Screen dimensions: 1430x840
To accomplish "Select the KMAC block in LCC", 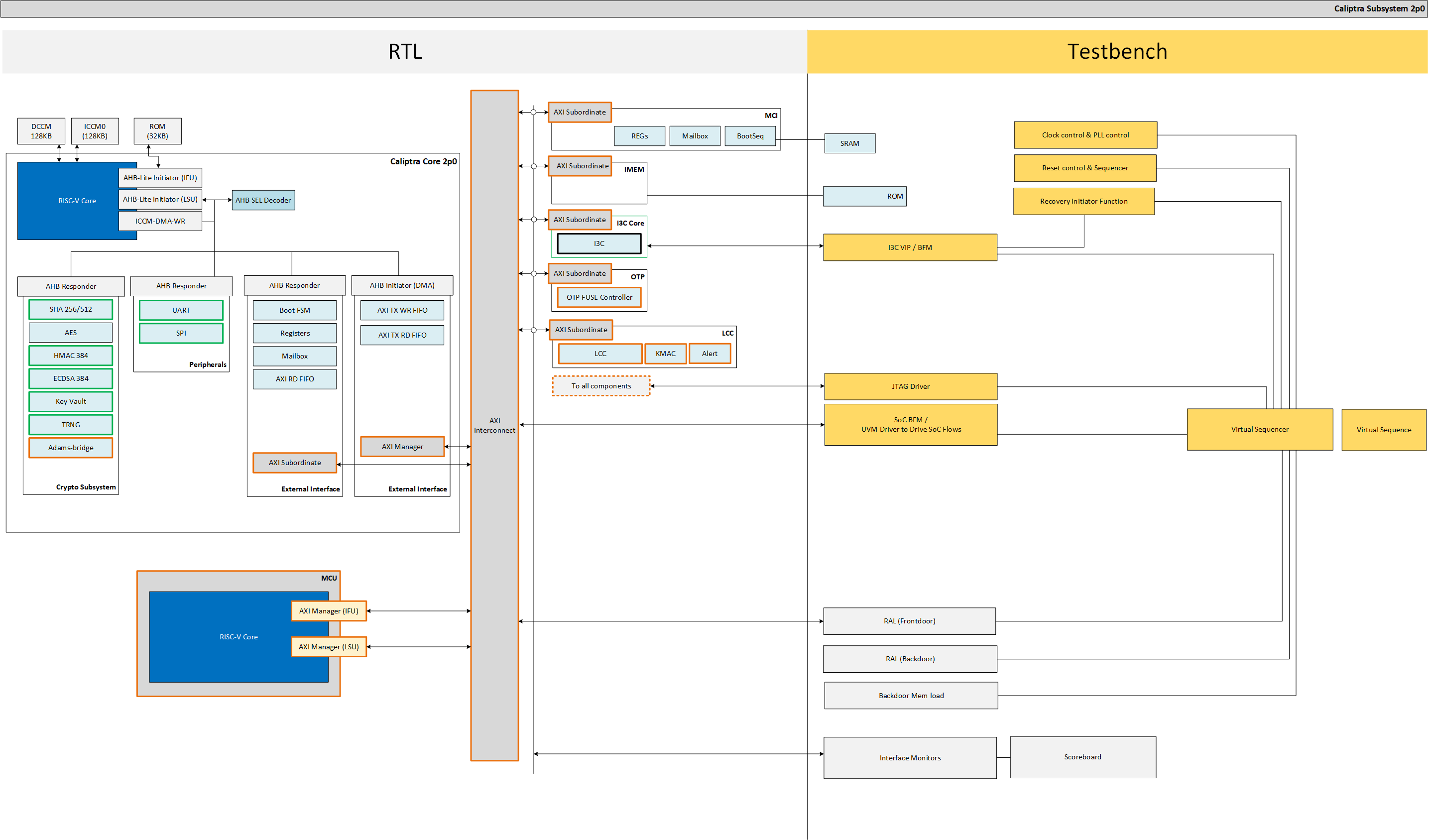I will tap(666, 354).
